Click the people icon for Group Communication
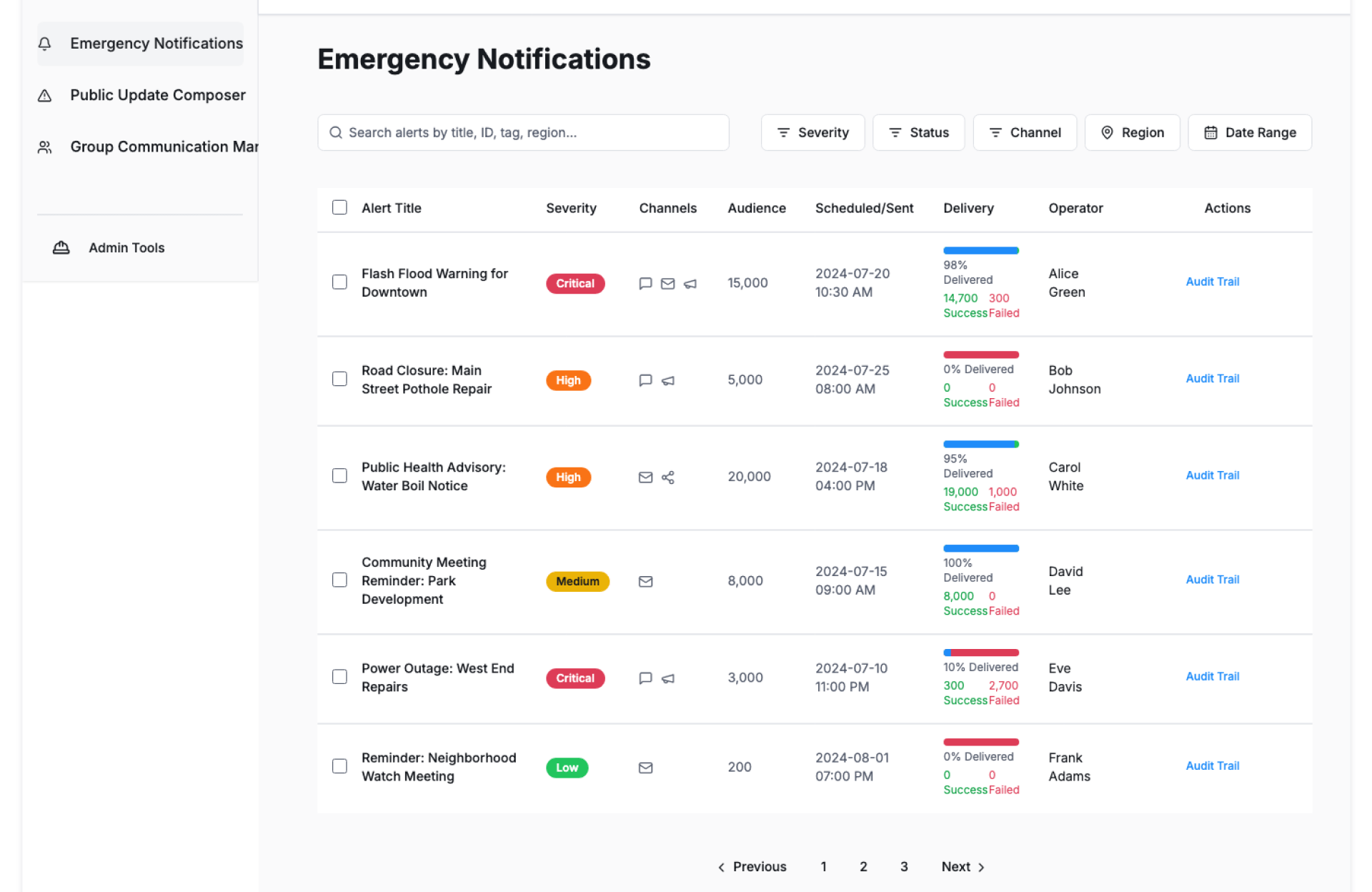The image size is (1372, 892). pos(44,147)
